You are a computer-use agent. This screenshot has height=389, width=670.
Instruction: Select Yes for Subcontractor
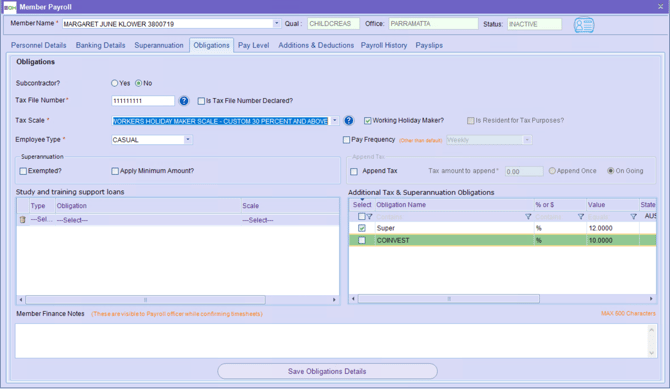(x=115, y=83)
